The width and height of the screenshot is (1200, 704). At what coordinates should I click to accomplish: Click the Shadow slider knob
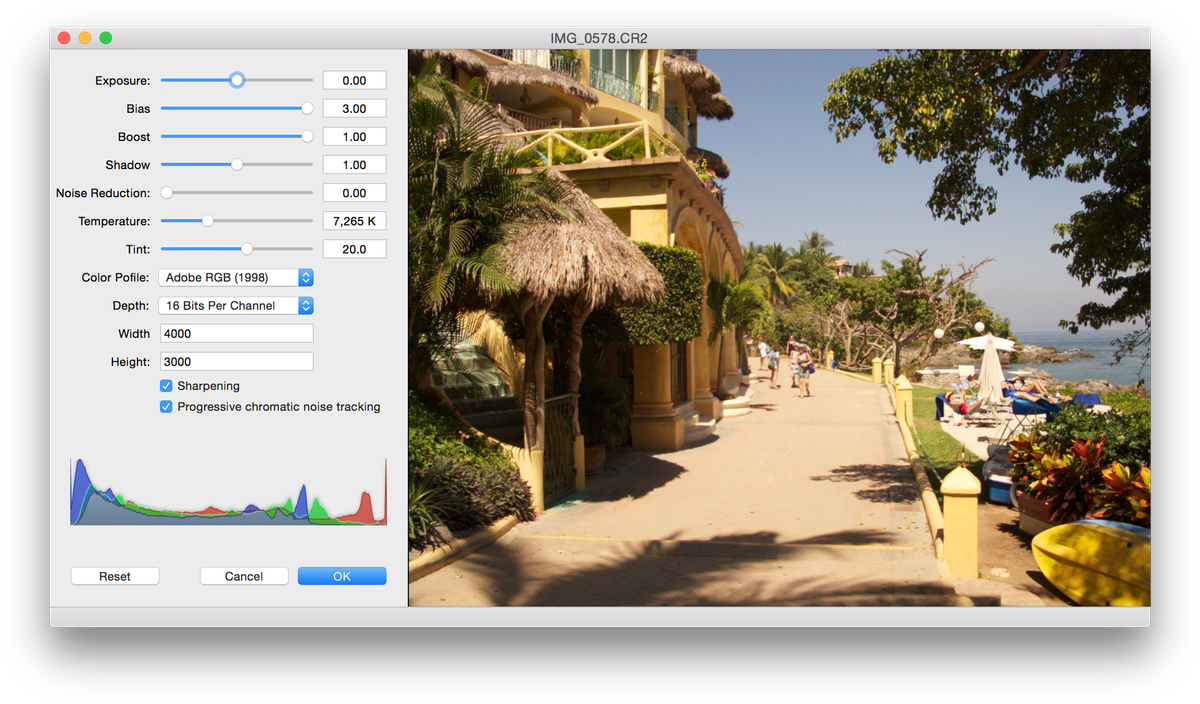coord(237,164)
